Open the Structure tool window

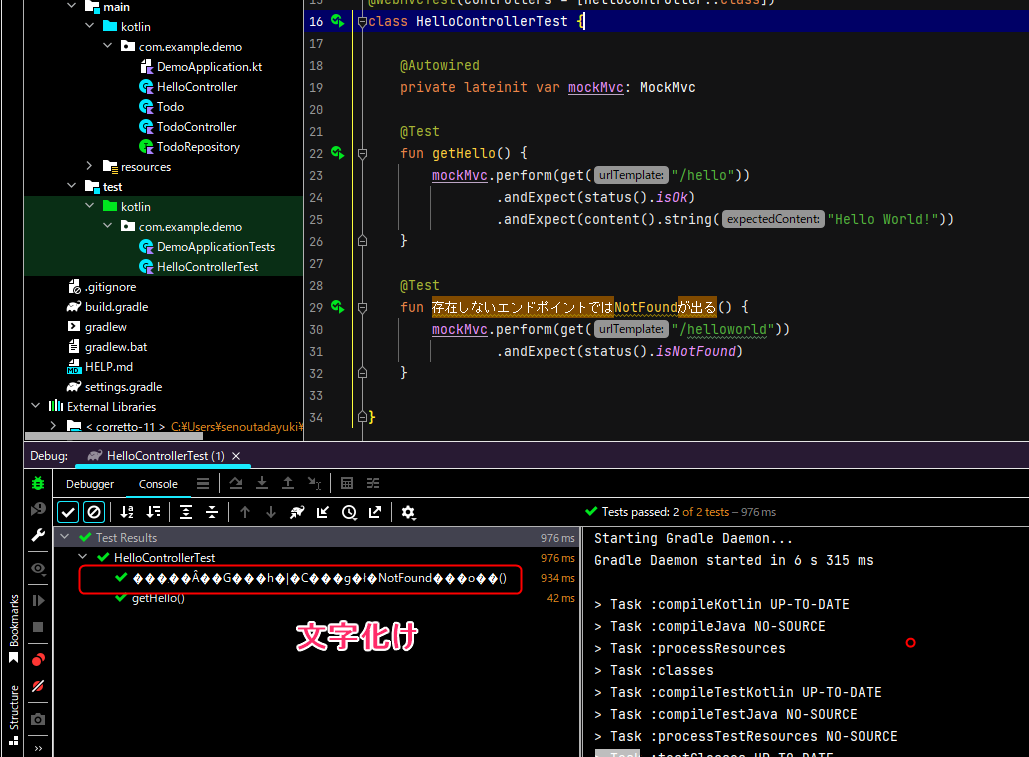[14, 715]
